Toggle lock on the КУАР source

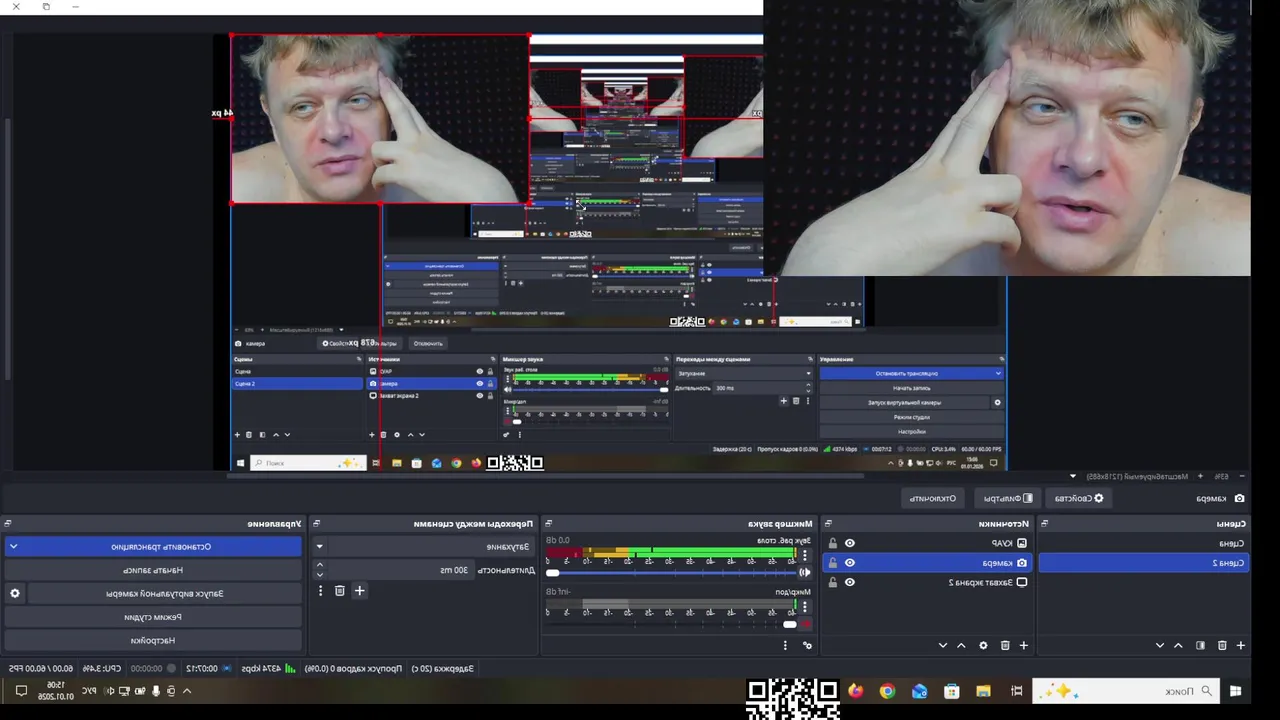833,543
